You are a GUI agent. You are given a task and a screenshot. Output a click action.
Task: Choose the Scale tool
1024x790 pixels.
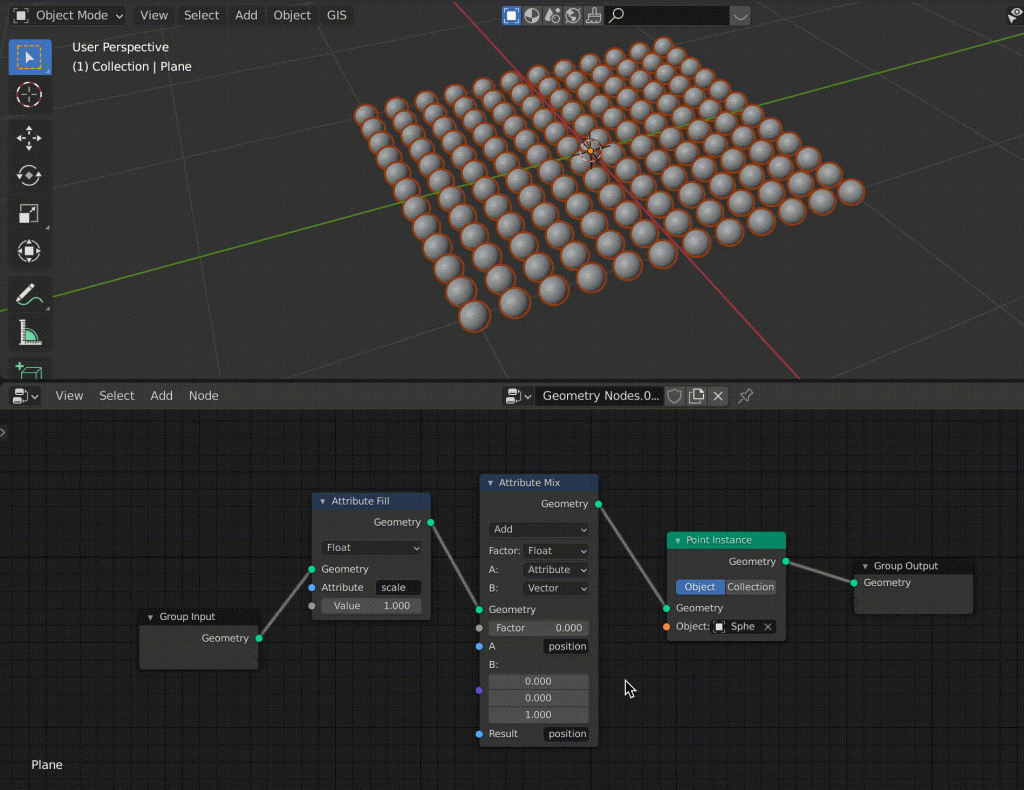[30, 213]
